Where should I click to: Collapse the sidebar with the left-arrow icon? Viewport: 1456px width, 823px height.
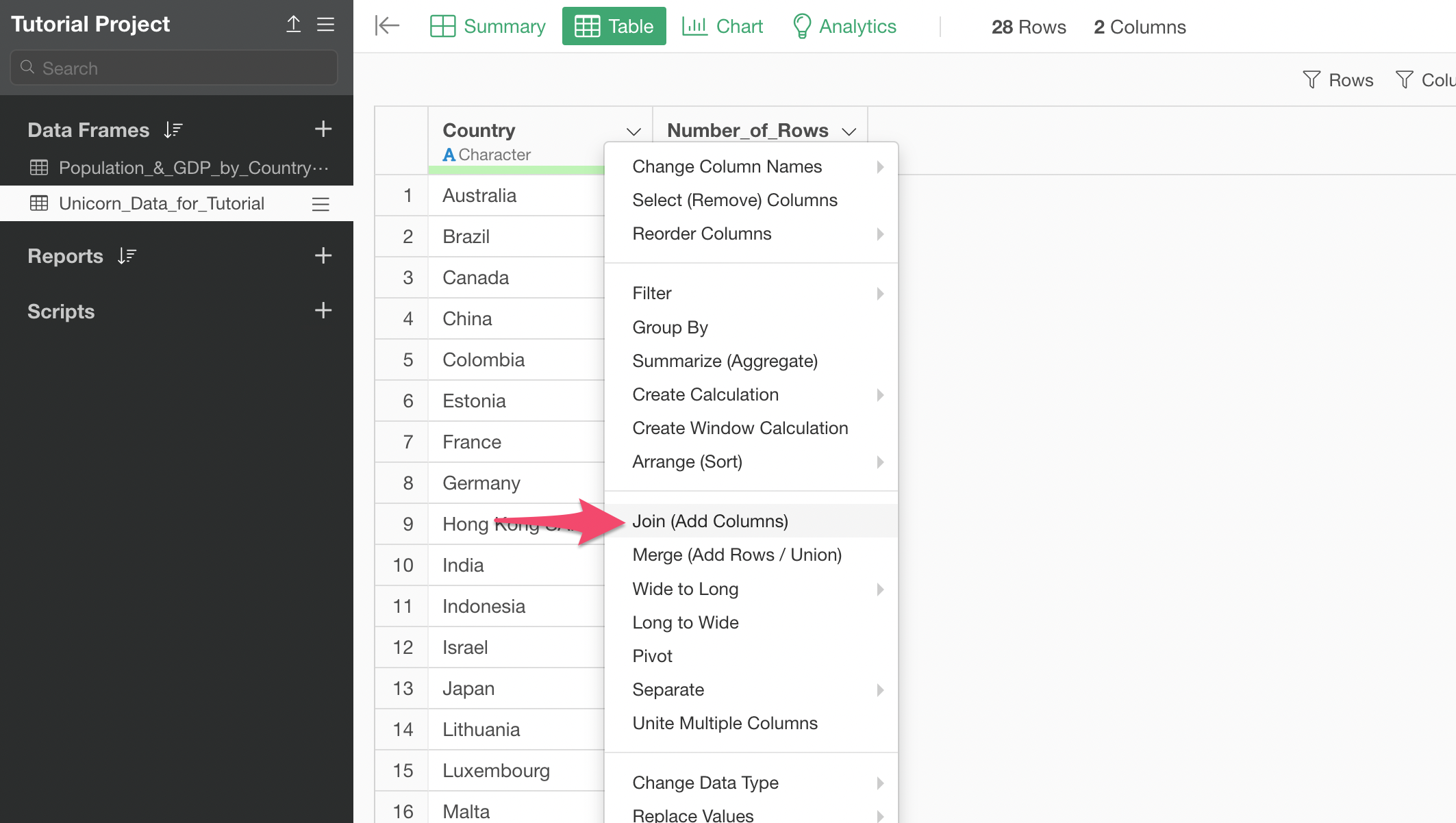tap(387, 26)
